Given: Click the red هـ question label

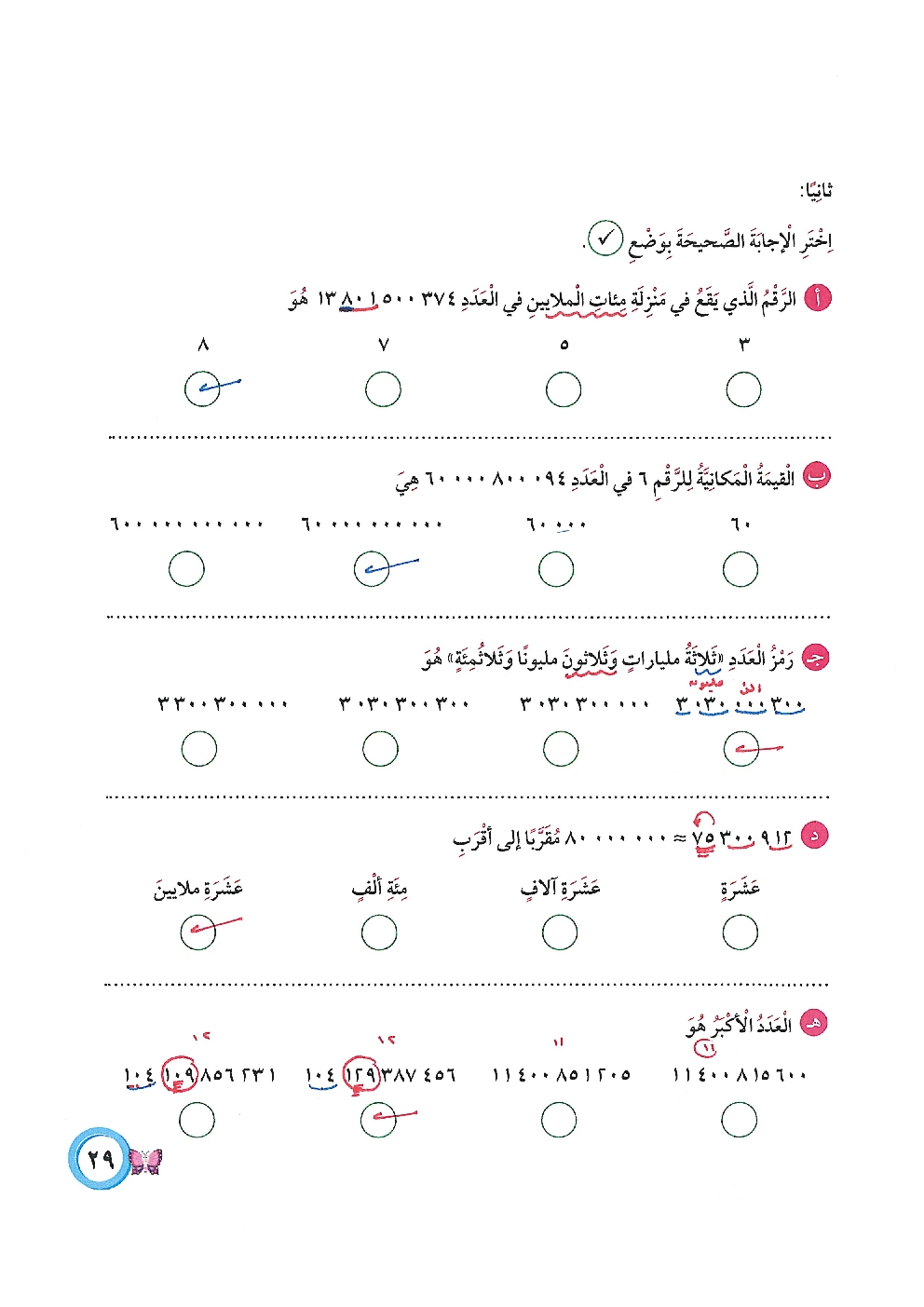Looking at the screenshot, I should click(x=814, y=1023).
